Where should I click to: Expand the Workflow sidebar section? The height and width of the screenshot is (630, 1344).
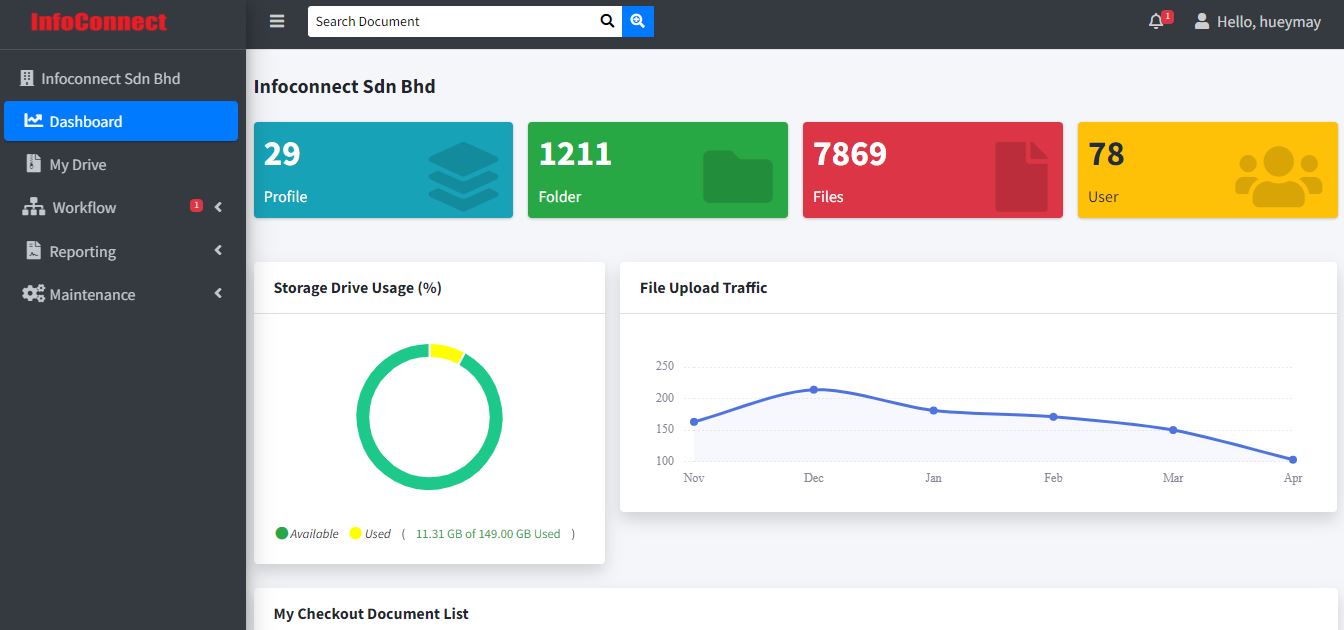click(x=218, y=207)
